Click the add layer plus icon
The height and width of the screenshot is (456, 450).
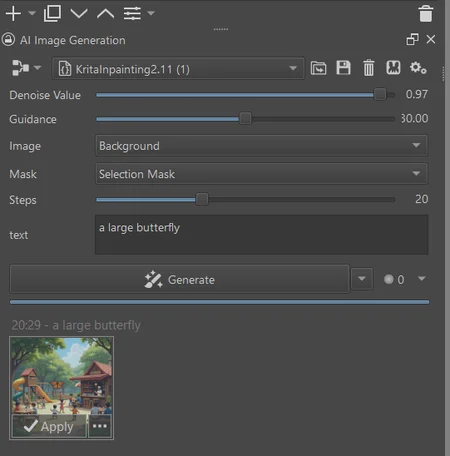click(x=13, y=14)
